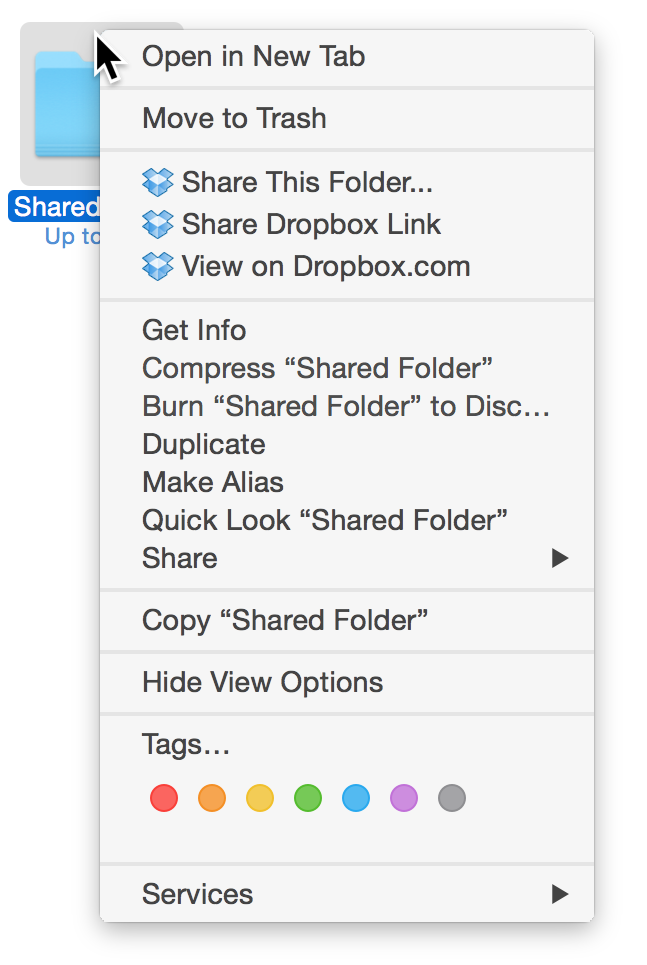
Task: Apply the gray tag color
Action: pos(452,798)
